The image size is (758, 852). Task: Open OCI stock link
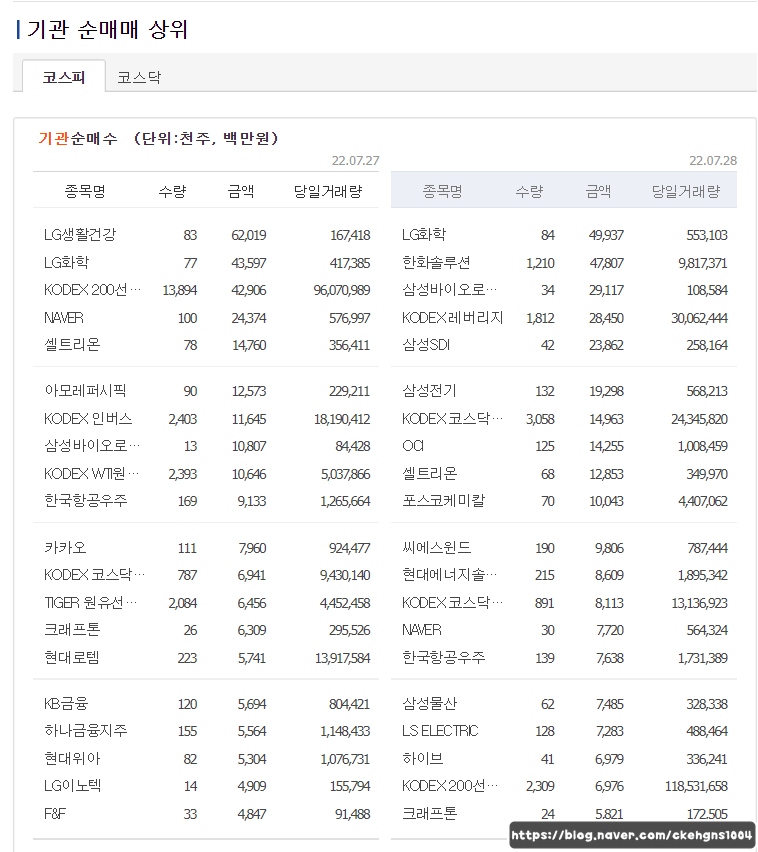click(413, 446)
